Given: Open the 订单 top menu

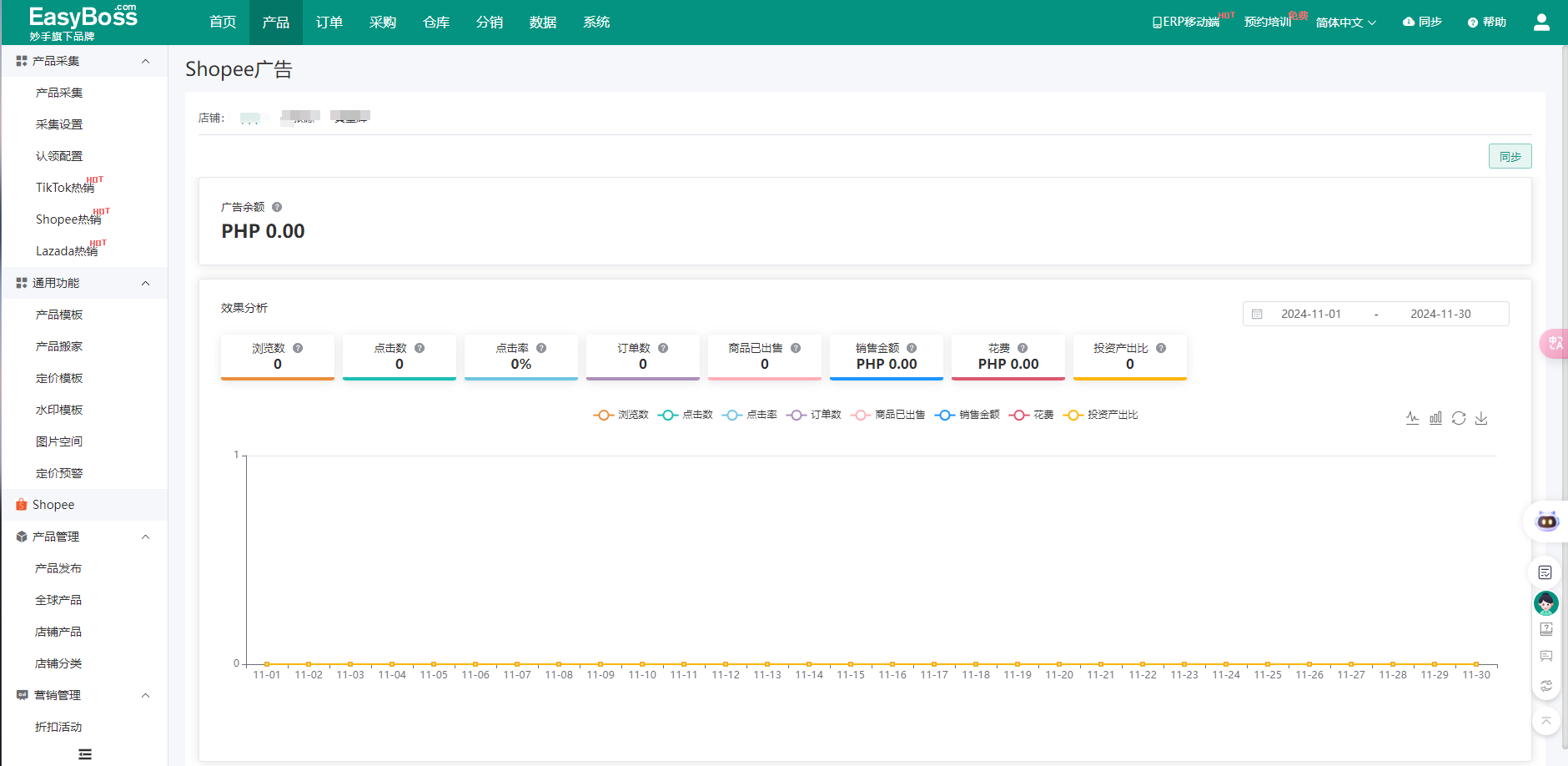Looking at the screenshot, I should pyautogui.click(x=329, y=23).
